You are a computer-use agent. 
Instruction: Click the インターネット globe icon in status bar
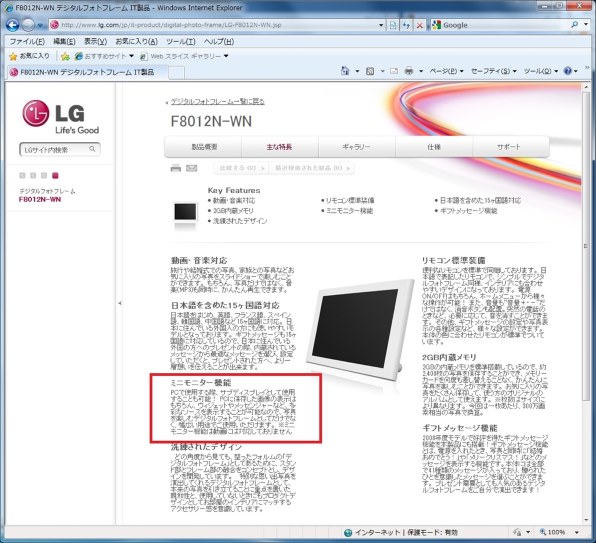point(347,533)
